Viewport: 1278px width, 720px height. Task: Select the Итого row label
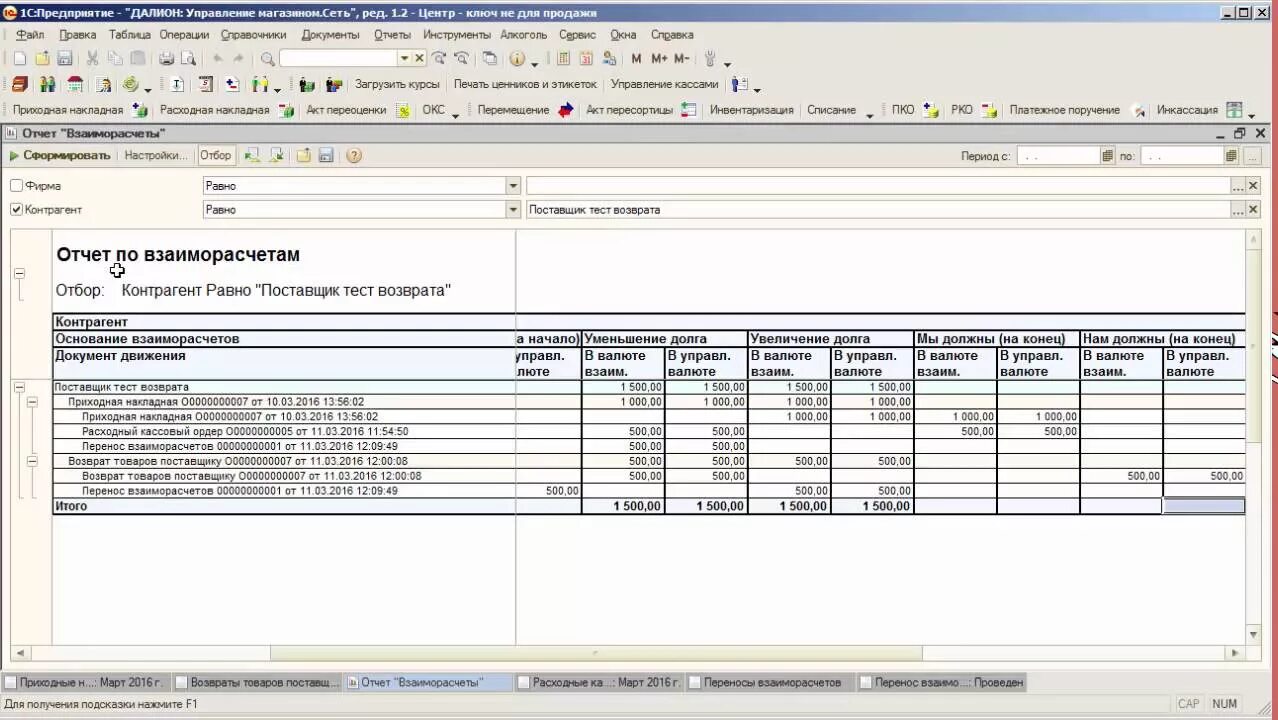coord(71,506)
